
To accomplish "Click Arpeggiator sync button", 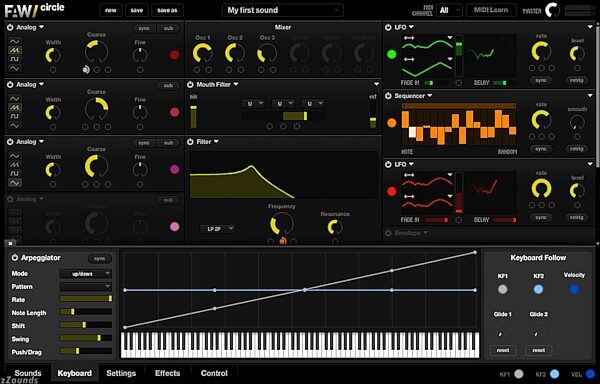I will pos(99,259).
